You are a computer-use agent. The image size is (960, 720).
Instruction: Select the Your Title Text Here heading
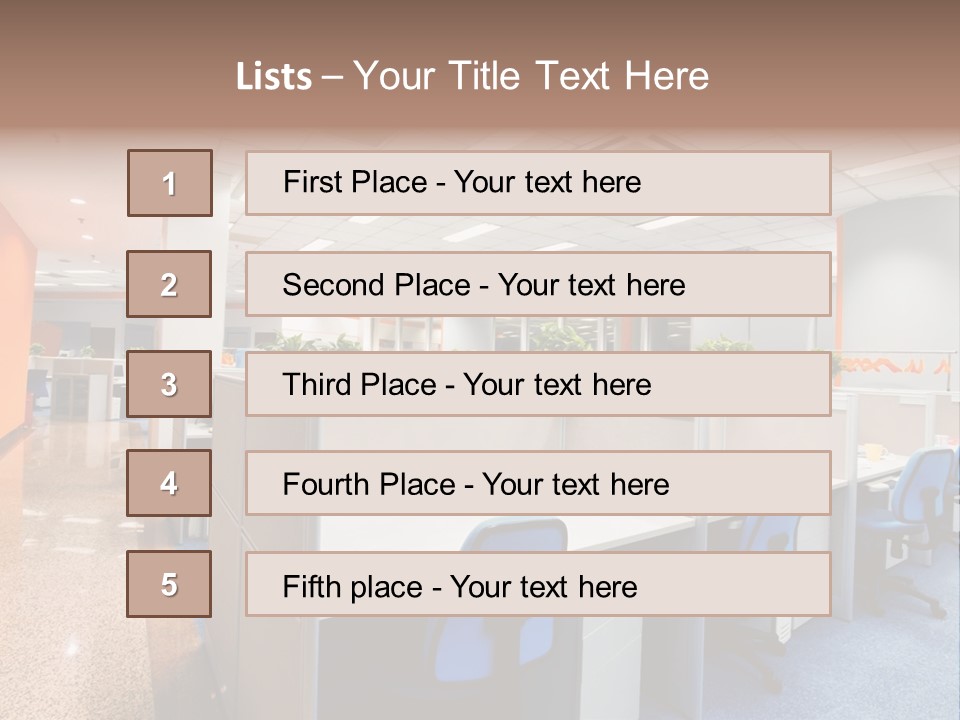click(x=531, y=76)
